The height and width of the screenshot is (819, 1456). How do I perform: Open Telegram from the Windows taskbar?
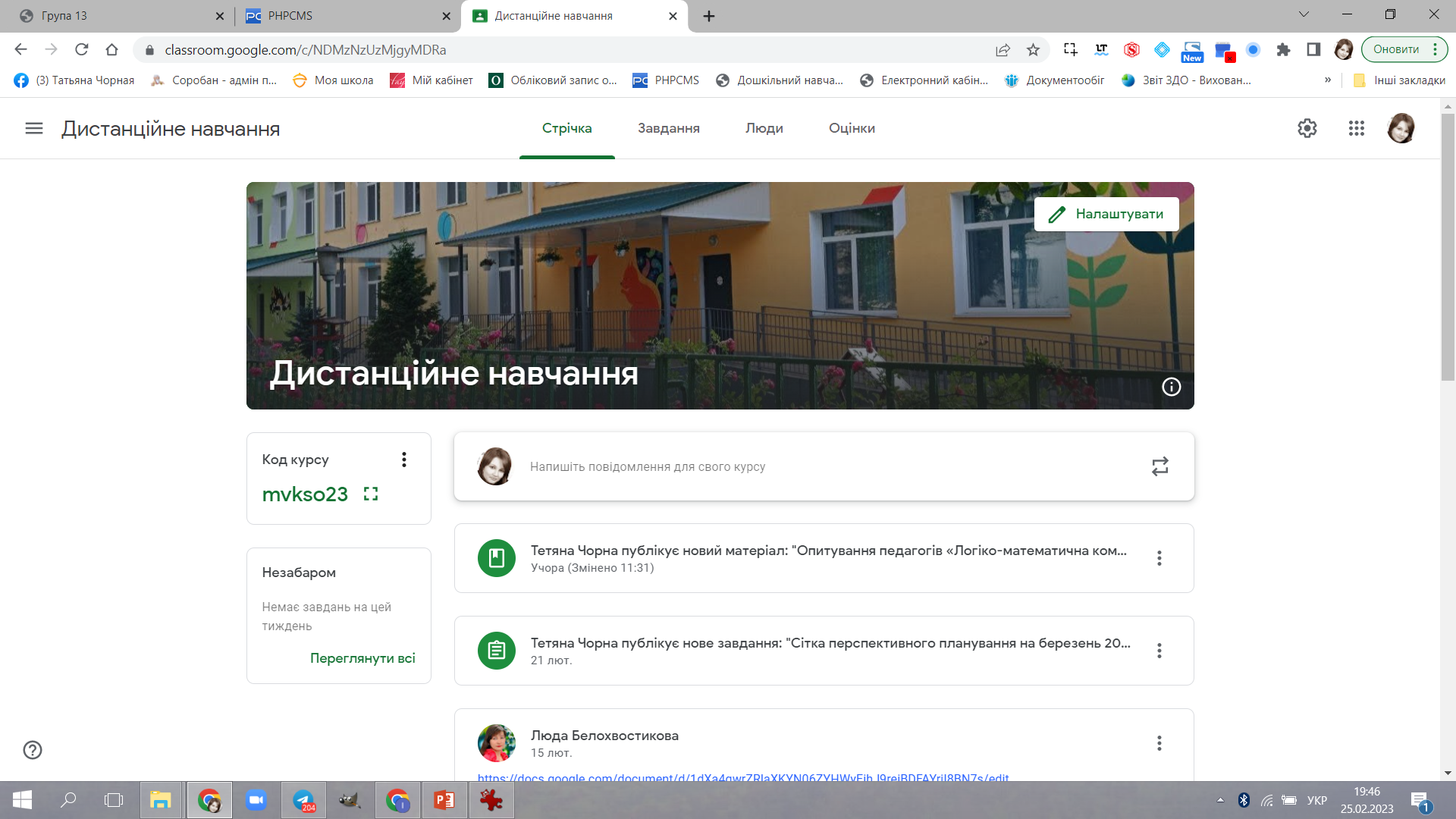click(304, 800)
